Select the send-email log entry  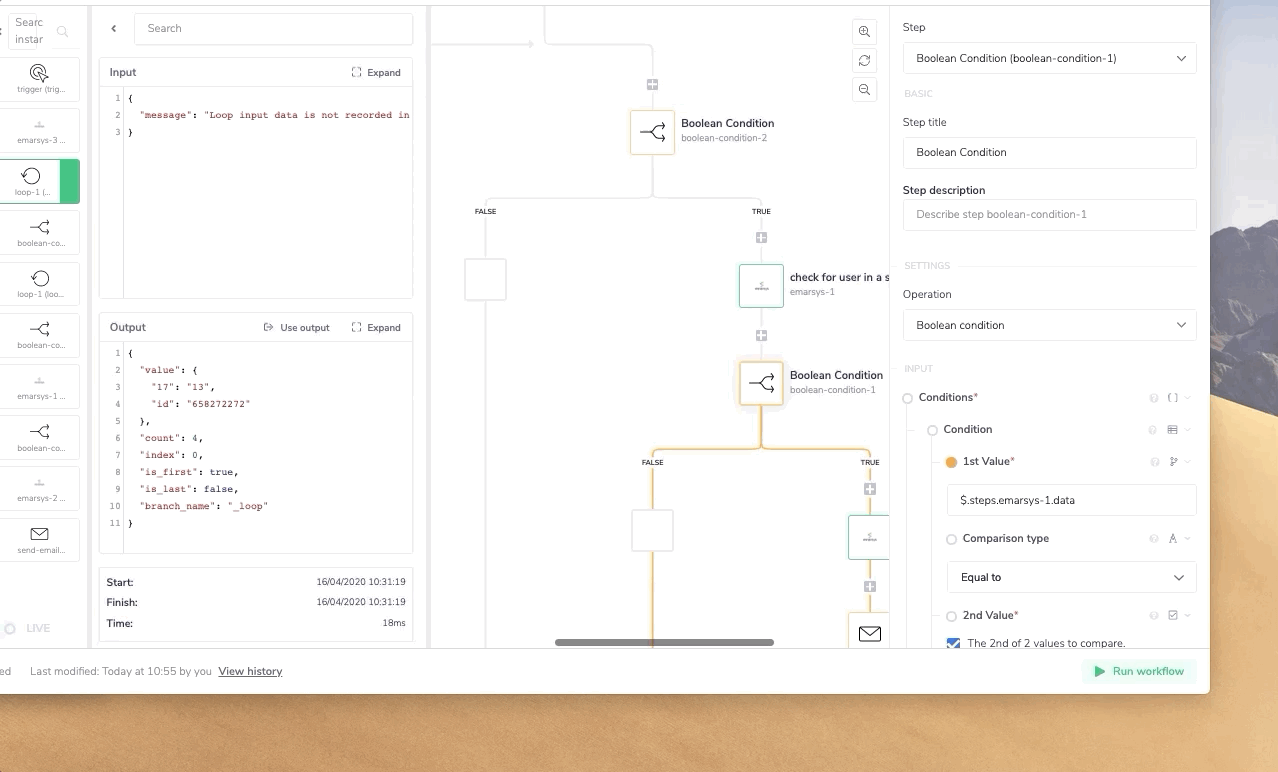pos(40,540)
